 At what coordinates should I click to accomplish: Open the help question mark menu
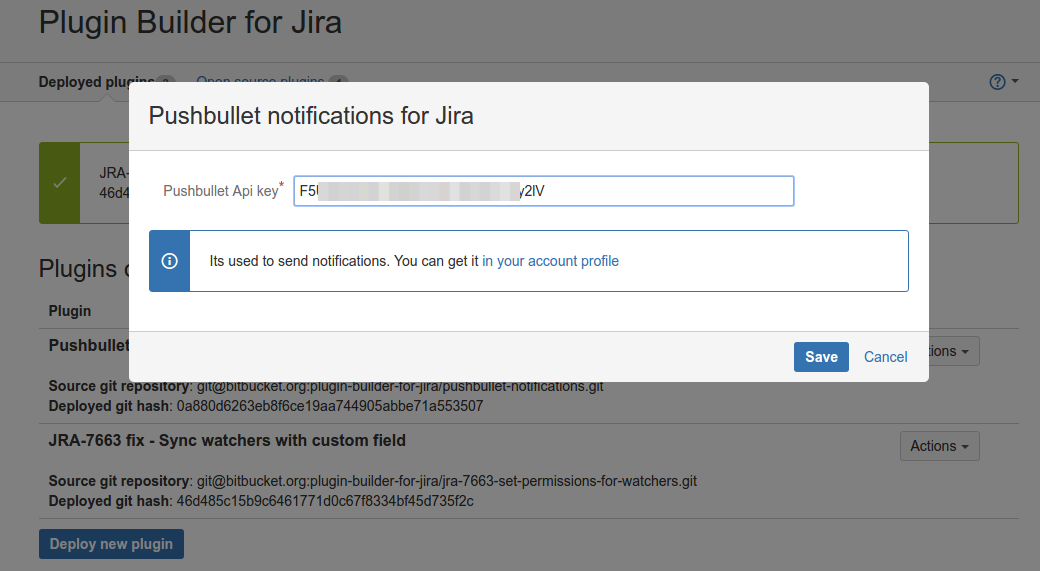coord(997,82)
